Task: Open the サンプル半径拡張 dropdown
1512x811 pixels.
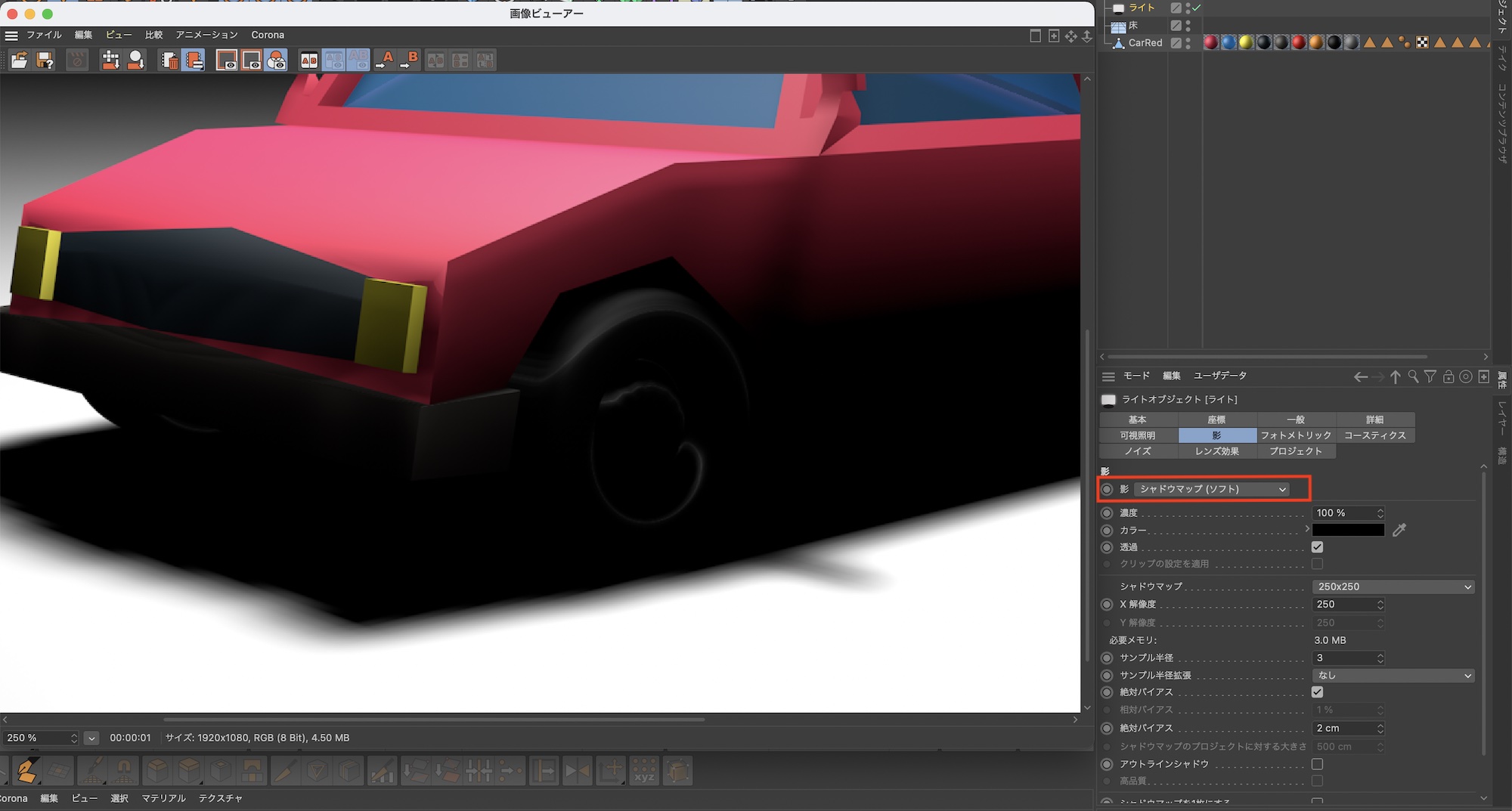Action: pos(1393,676)
